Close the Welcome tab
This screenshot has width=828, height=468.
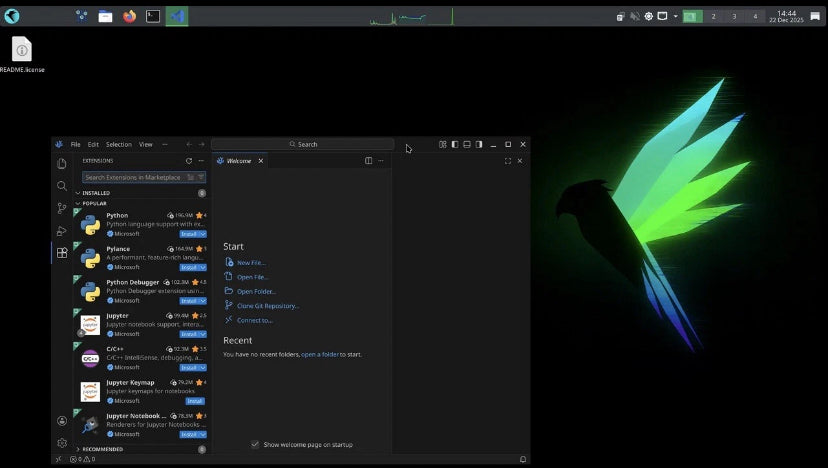(x=260, y=161)
